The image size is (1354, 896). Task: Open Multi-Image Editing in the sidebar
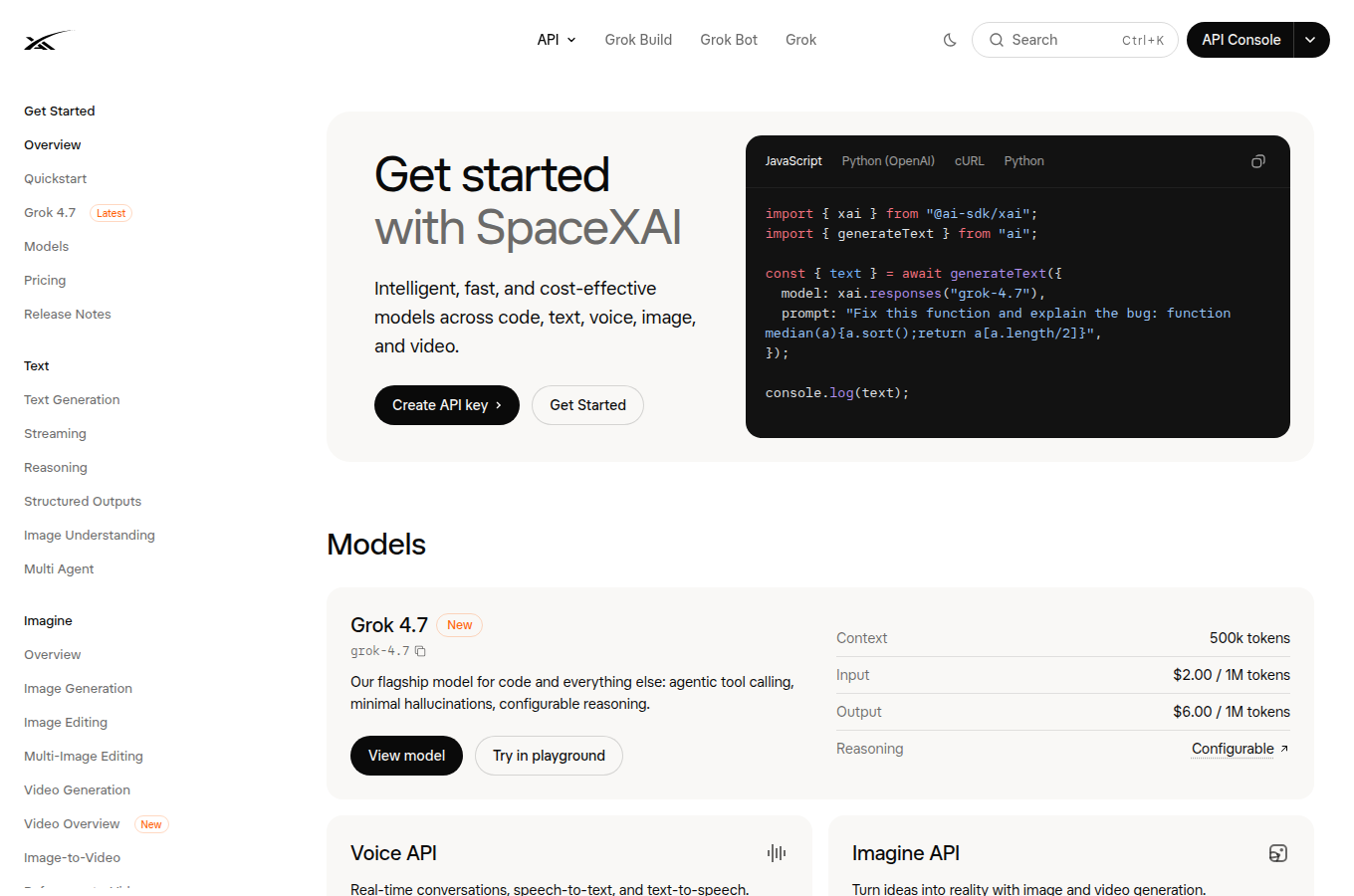click(x=84, y=757)
